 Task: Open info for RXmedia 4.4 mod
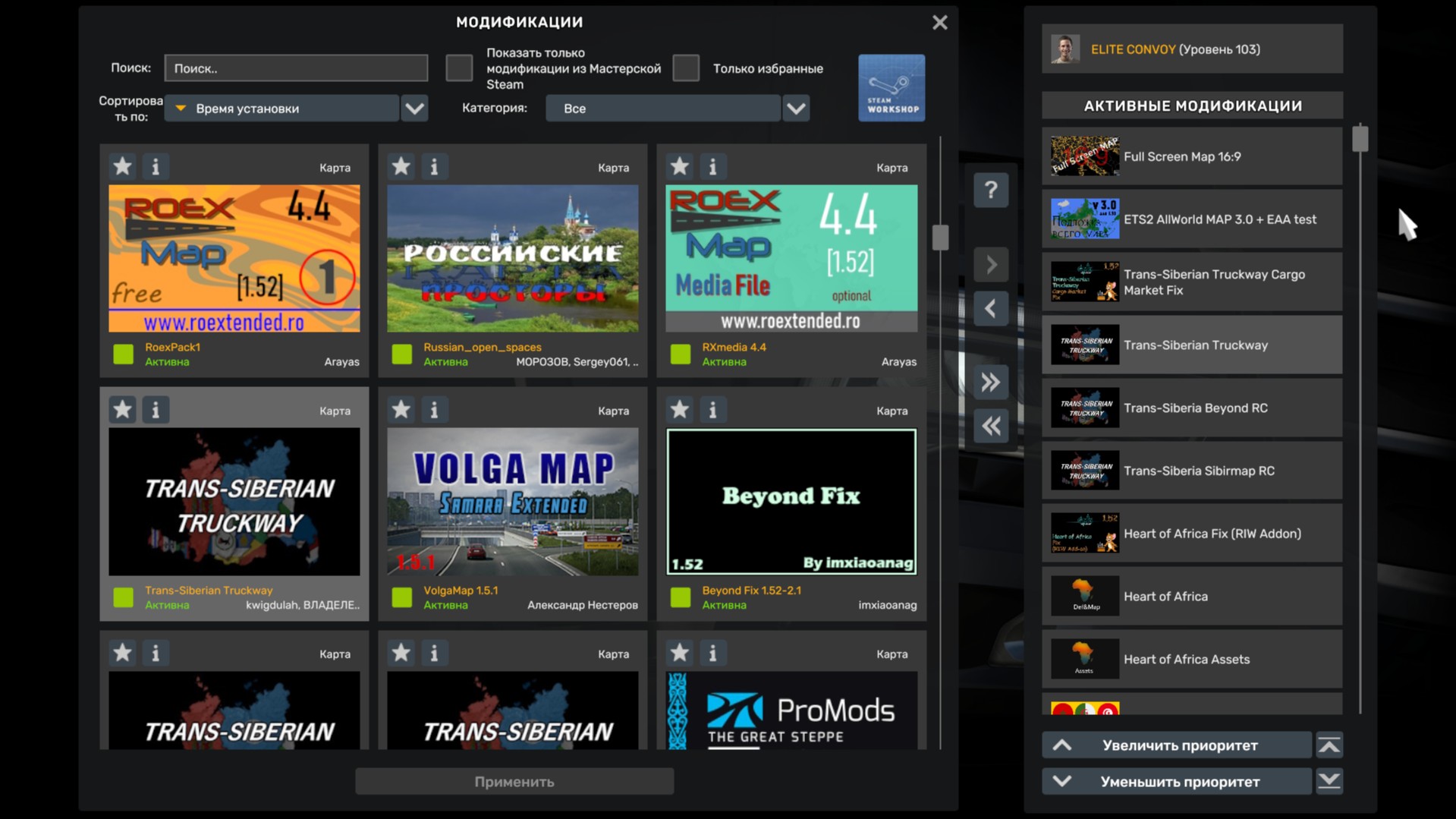coord(712,166)
